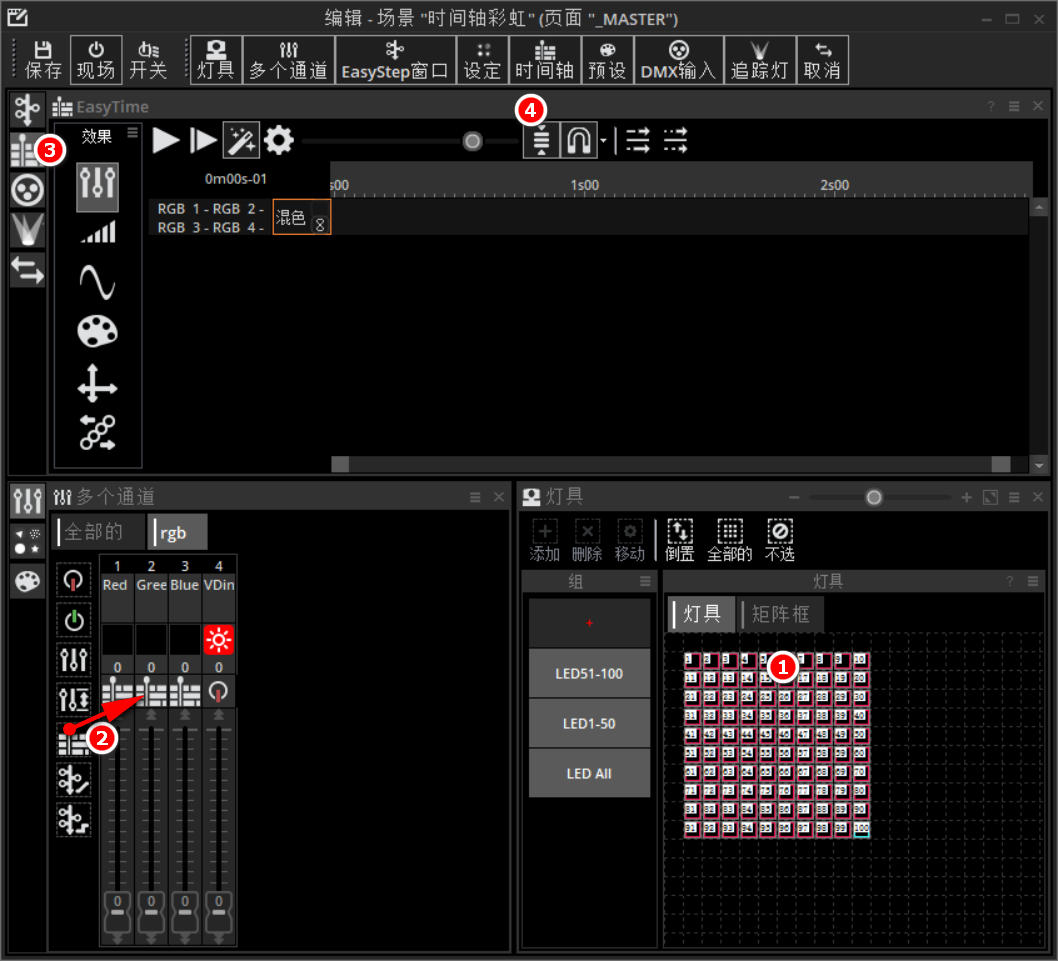Switch to the 矩阵框 tab
The height and width of the screenshot is (961, 1058).
(x=781, y=615)
